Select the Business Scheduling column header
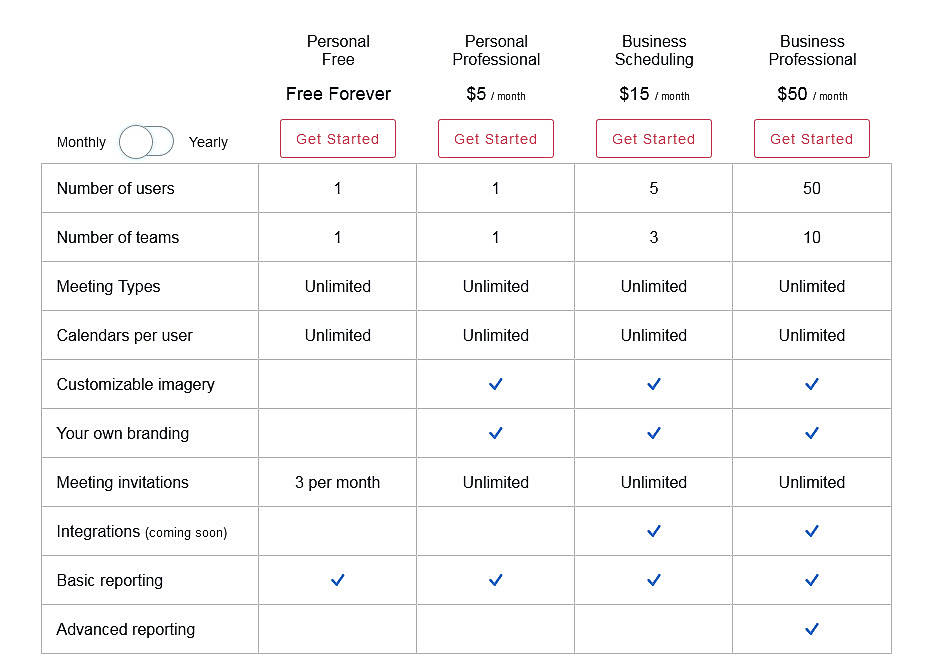The height and width of the screenshot is (659, 945). [x=653, y=51]
